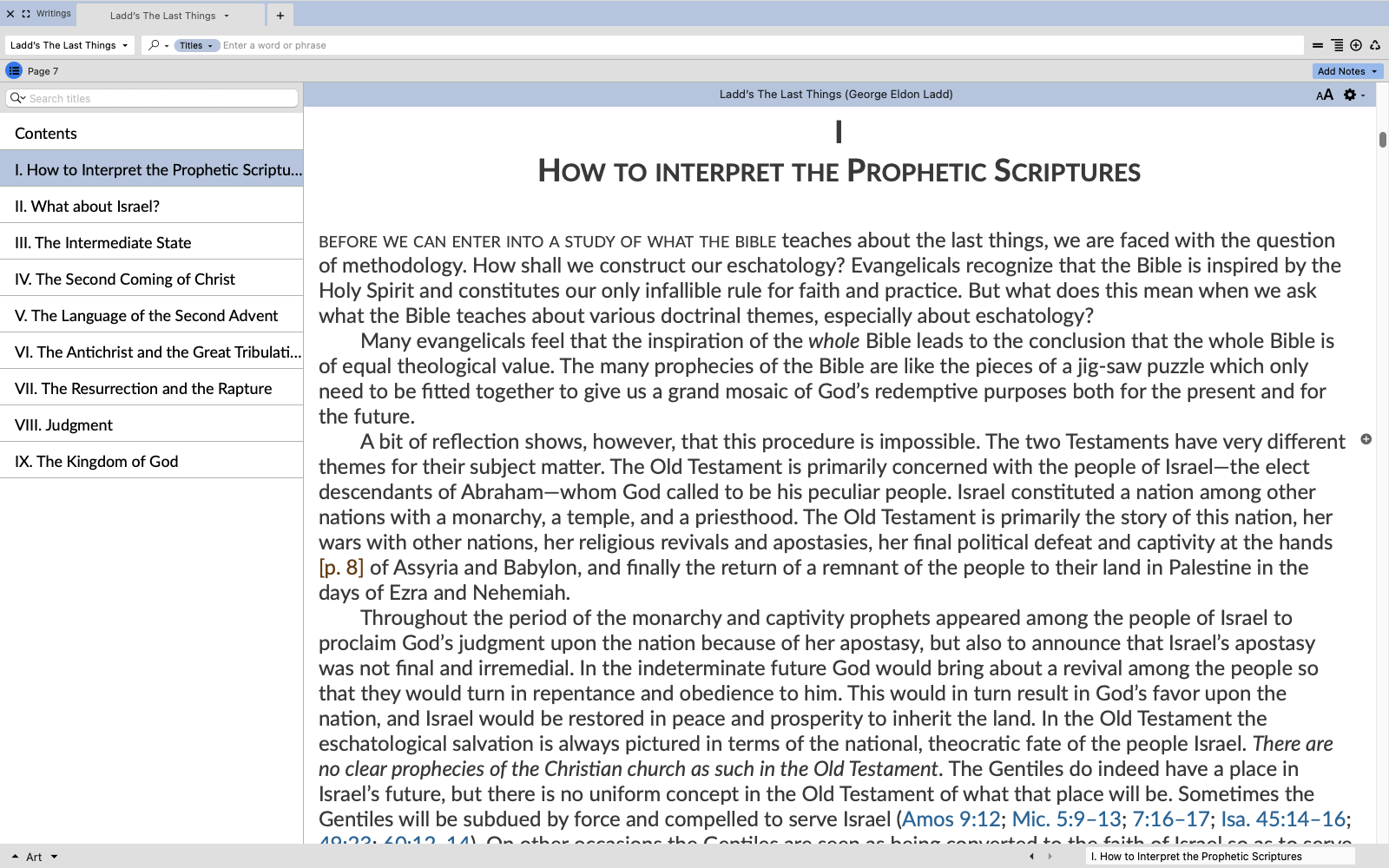This screenshot has width=1389, height=868.
Task: Click the [p. 8] page marker link
Action: click(x=340, y=568)
